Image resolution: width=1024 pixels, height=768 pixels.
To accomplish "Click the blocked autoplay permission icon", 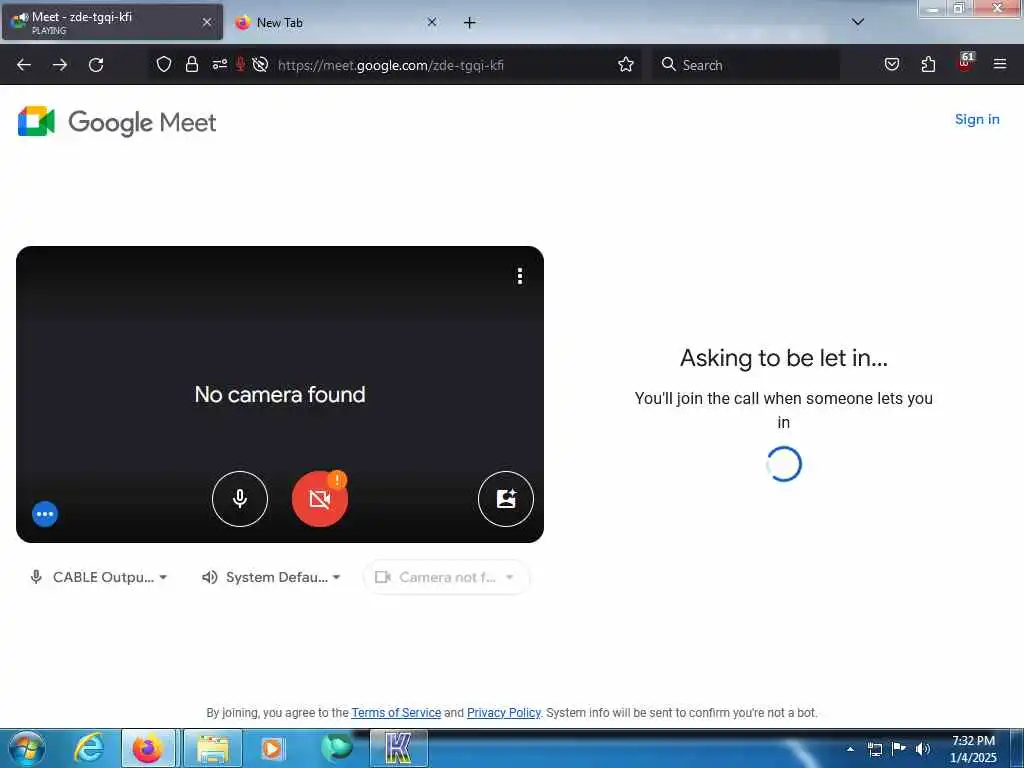I will coord(260,64).
